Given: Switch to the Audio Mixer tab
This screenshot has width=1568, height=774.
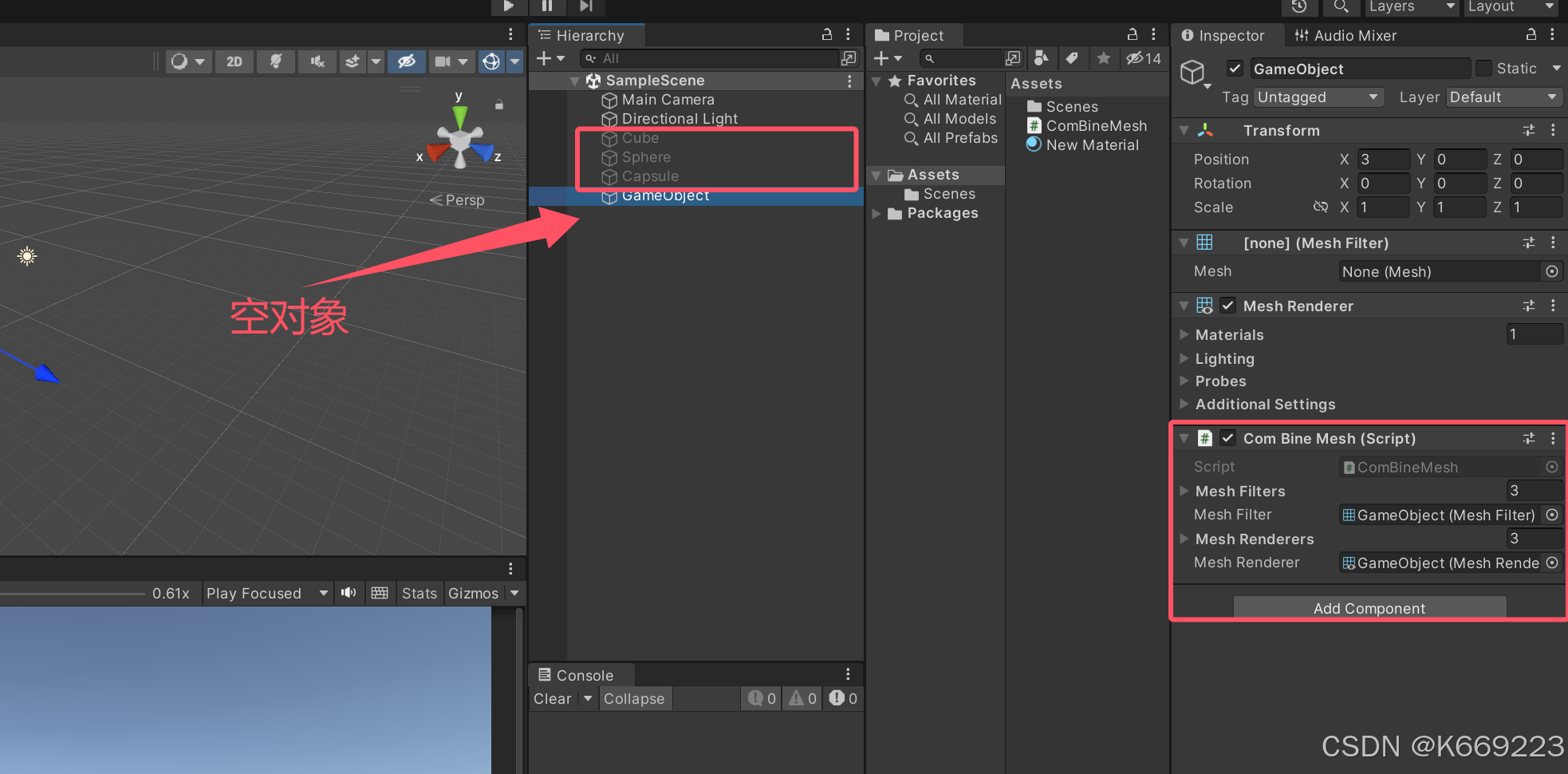Looking at the screenshot, I should (x=1345, y=35).
